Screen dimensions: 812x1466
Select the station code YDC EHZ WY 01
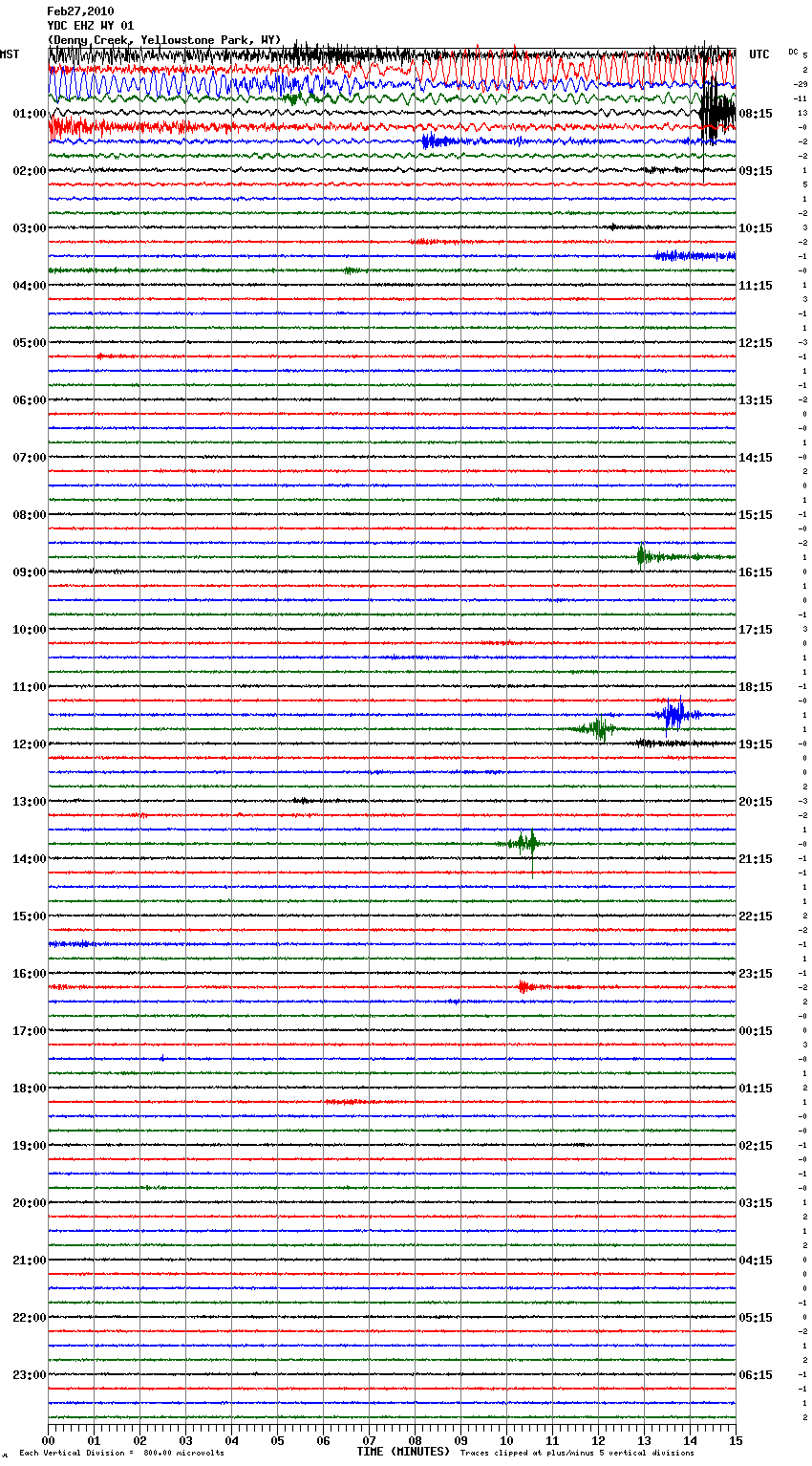pyautogui.click(x=91, y=26)
